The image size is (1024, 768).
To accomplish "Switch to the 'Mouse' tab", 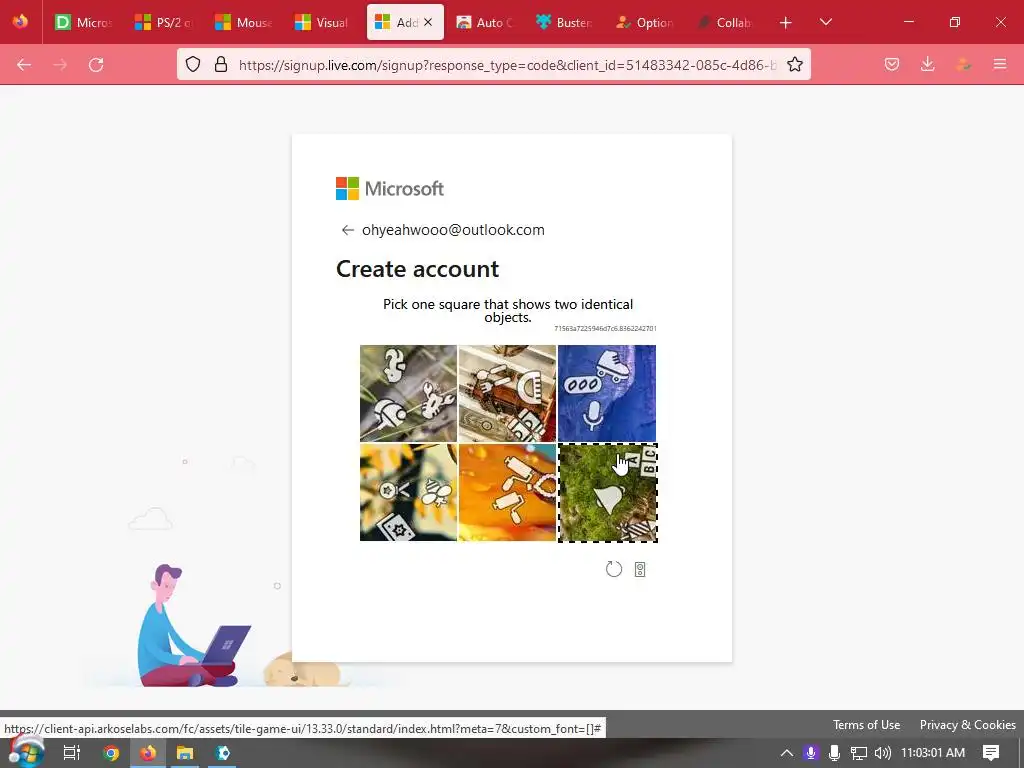I will 244,22.
